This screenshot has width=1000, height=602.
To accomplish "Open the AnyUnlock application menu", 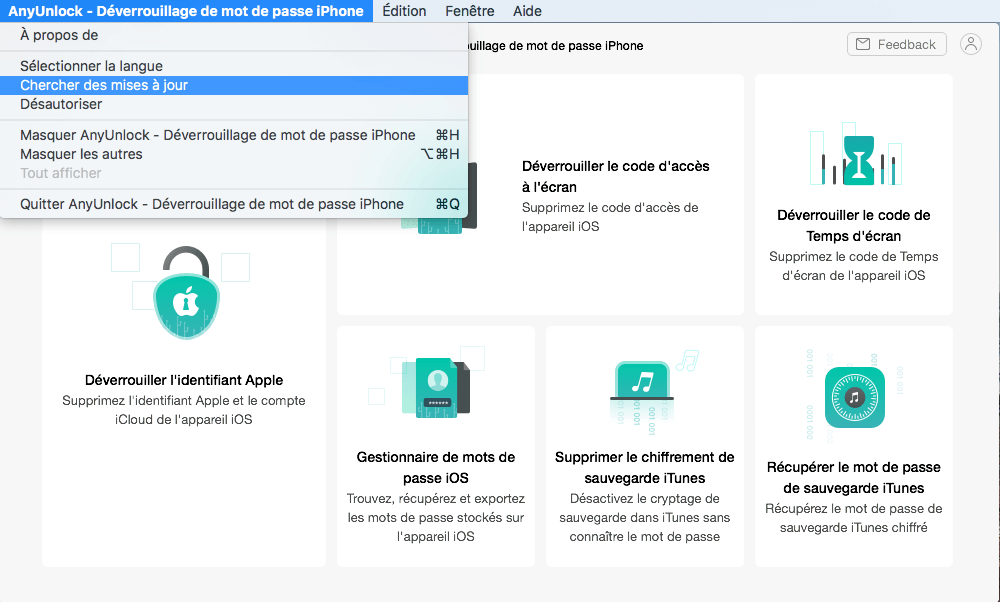I will (186, 11).
